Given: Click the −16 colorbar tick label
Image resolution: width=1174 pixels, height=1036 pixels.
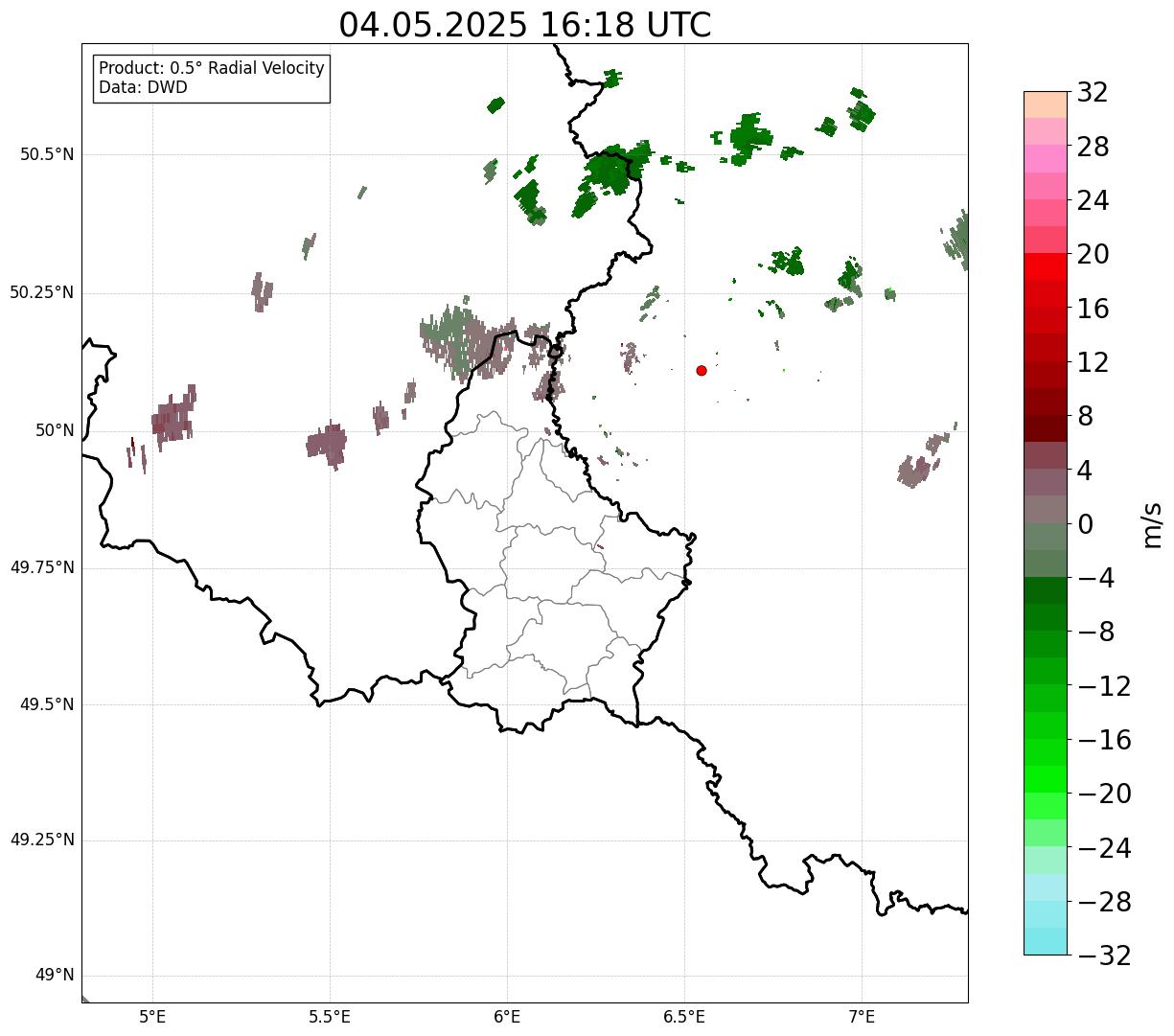Looking at the screenshot, I should coord(1104,740).
